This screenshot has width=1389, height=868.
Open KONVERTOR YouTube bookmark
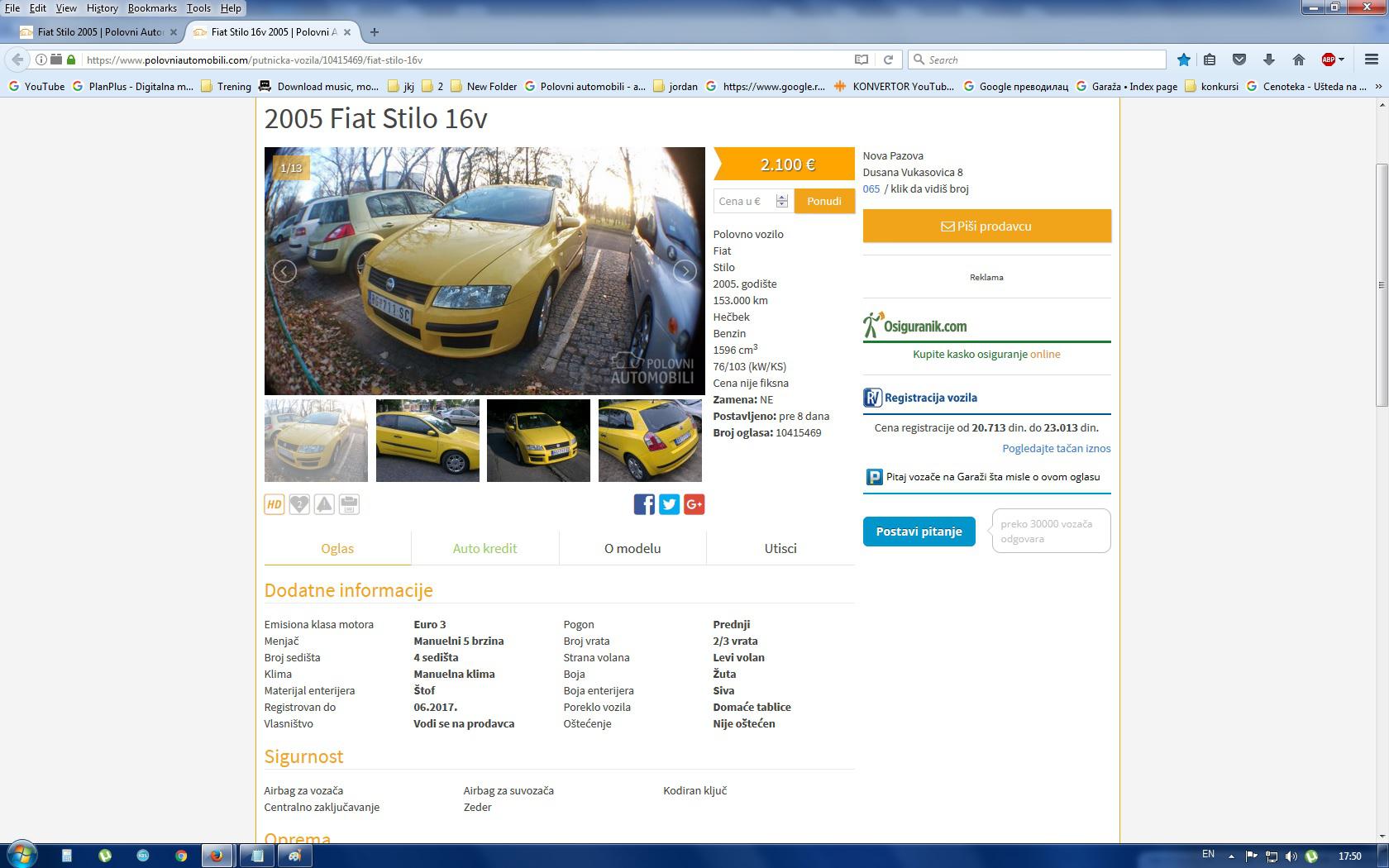894,86
